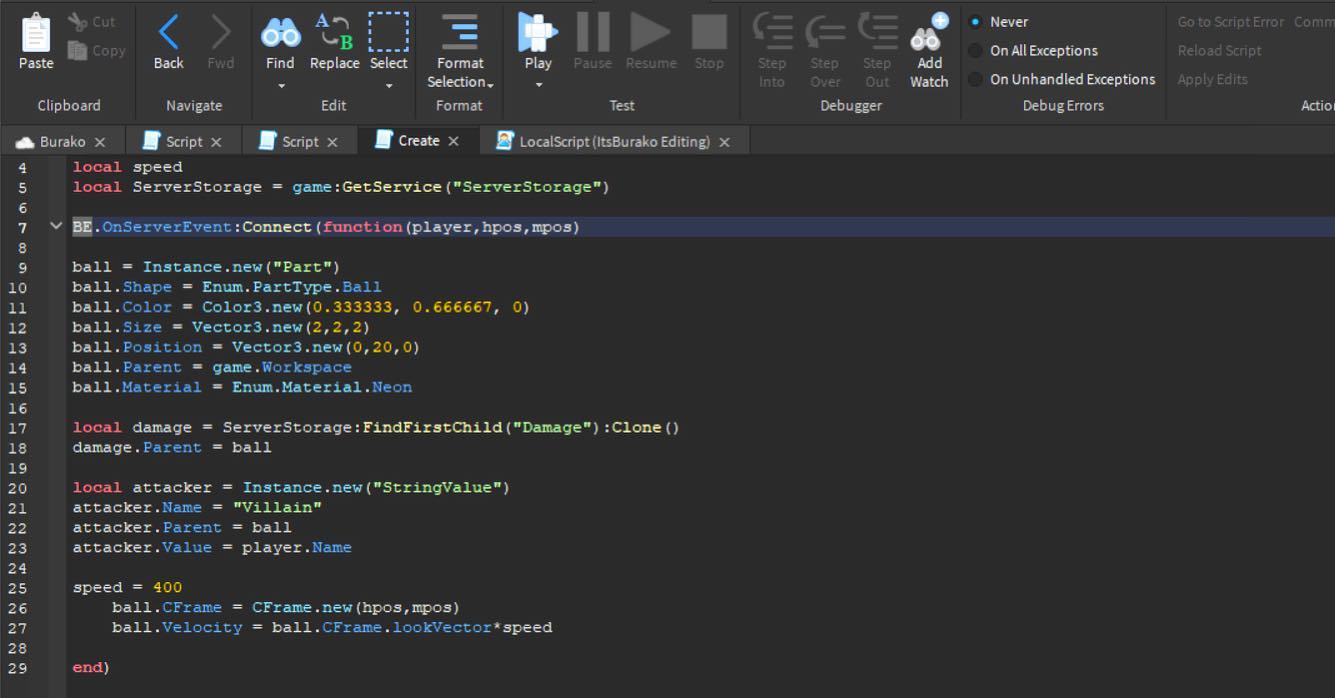The image size is (1335, 698).
Task: Click the Stop test button
Action: pyautogui.click(x=709, y=32)
